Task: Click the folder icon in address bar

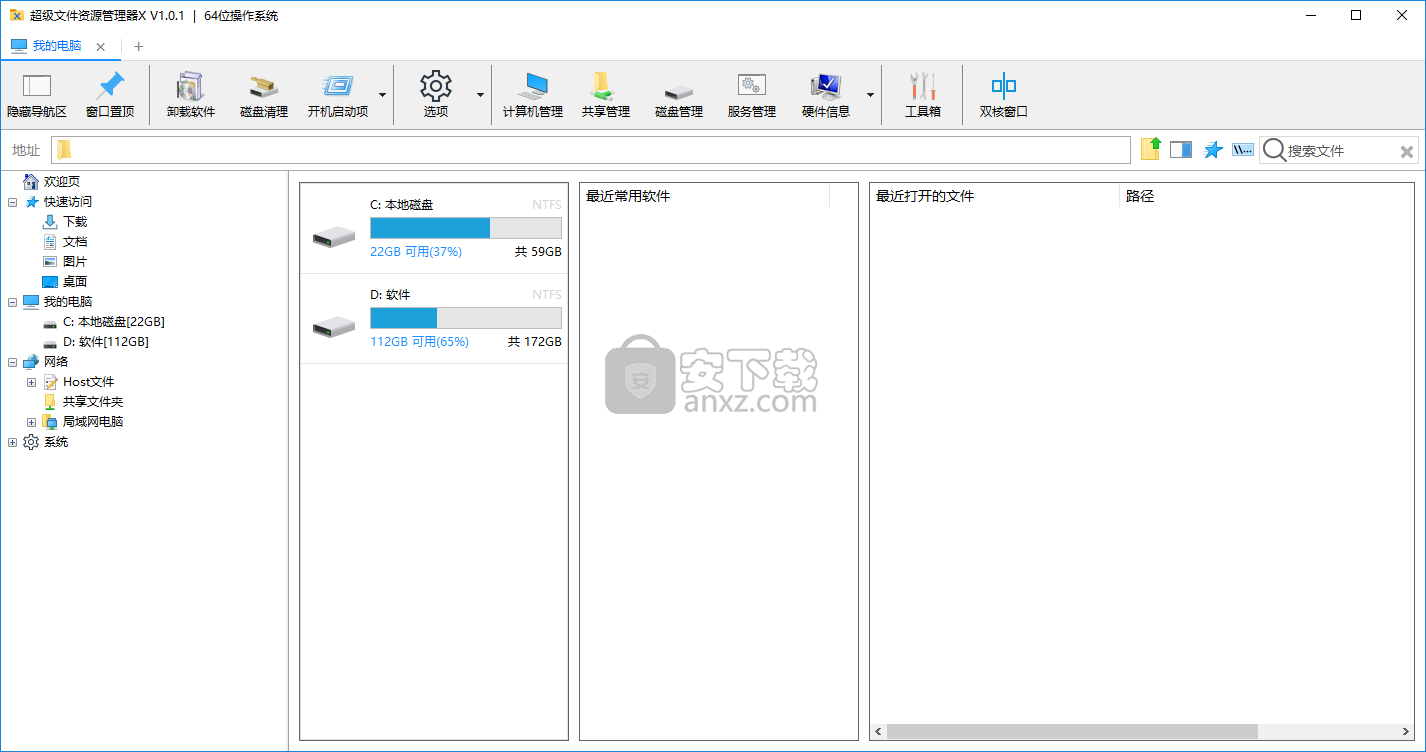Action: click(64, 150)
